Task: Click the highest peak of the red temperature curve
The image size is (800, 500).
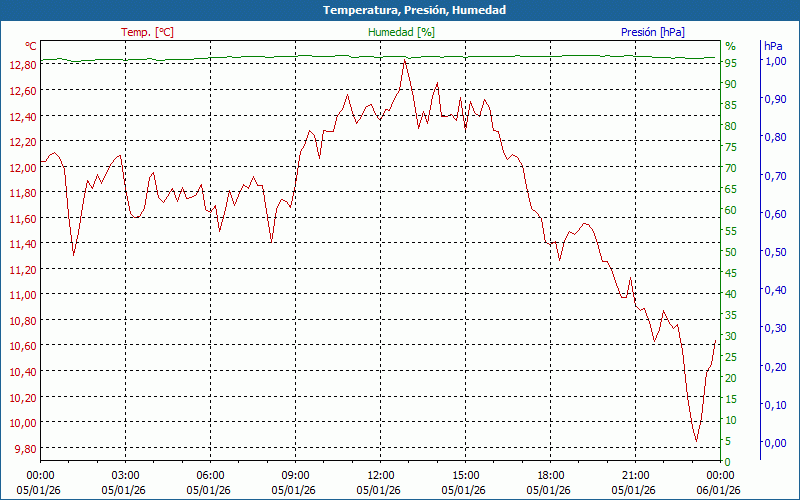Action: 404,60
